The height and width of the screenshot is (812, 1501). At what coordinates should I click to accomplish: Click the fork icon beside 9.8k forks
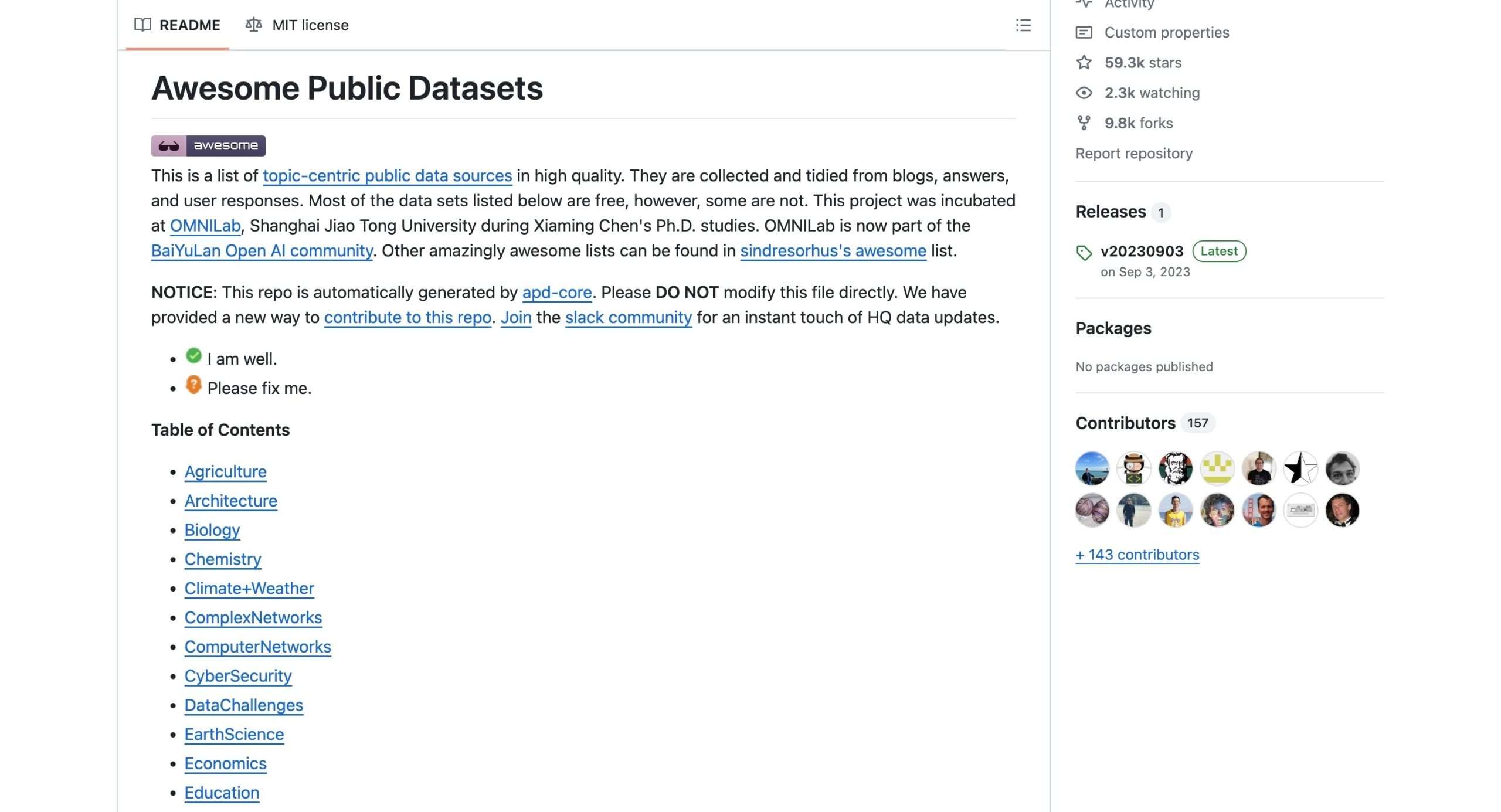point(1084,123)
